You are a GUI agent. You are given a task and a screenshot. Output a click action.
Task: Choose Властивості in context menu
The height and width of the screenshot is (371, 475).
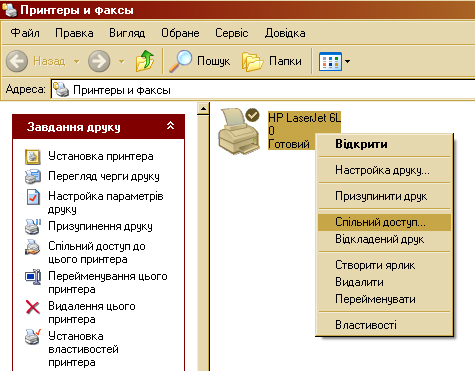tap(384, 325)
